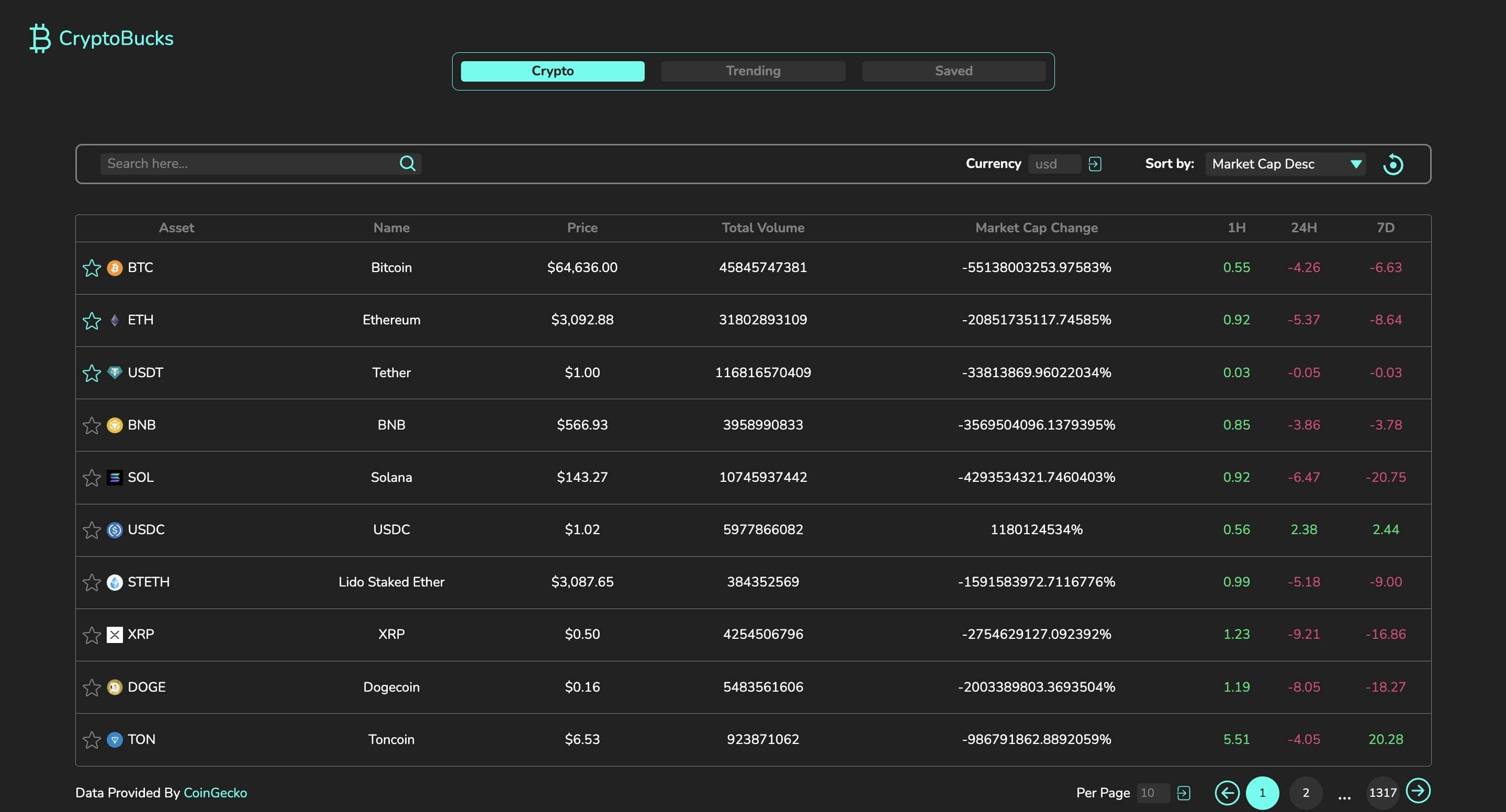Screen dimensions: 1506x812
Task: Save Solana with the star toggle
Action: point(92,478)
